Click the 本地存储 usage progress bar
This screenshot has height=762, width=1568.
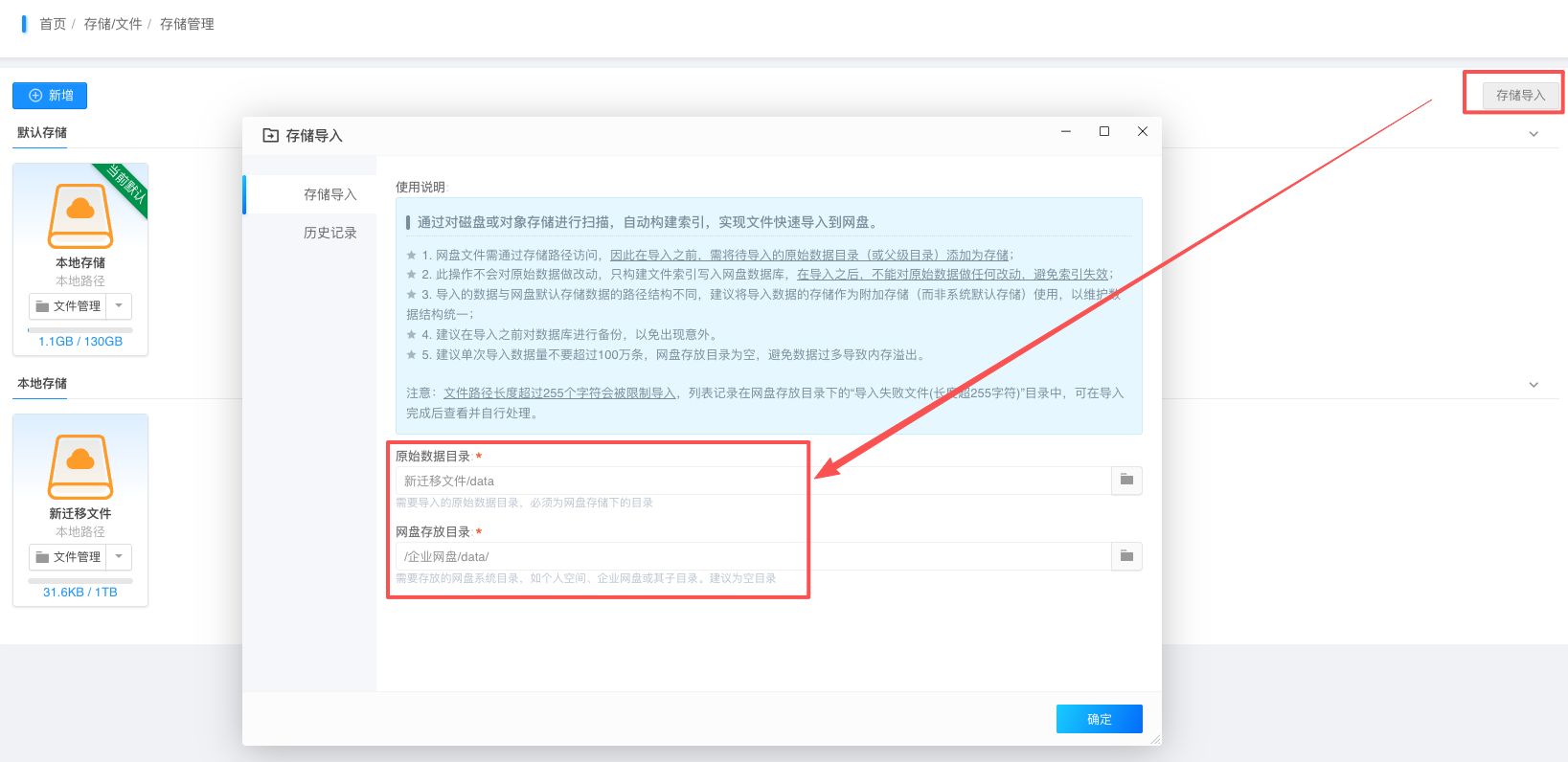[x=80, y=330]
